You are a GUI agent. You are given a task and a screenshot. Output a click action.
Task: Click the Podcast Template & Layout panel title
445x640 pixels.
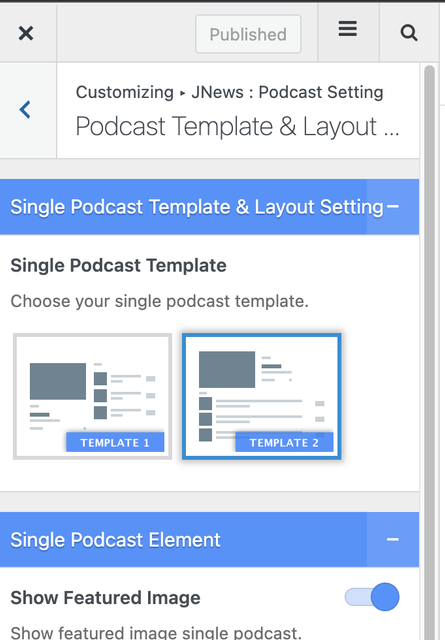(238, 126)
